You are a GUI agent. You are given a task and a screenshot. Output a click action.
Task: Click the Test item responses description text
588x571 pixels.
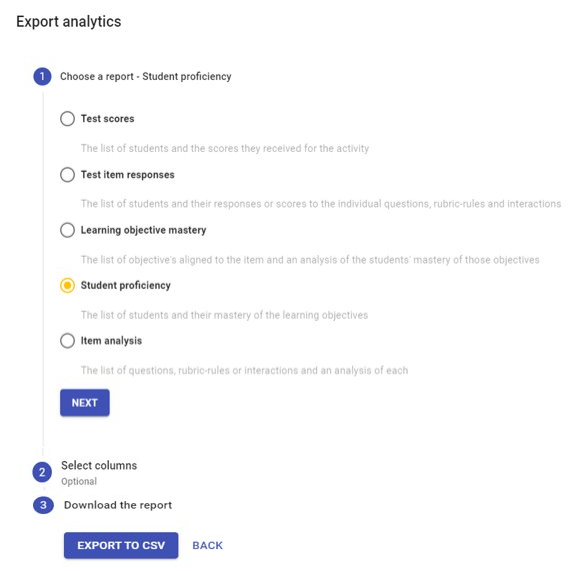pos(321,204)
